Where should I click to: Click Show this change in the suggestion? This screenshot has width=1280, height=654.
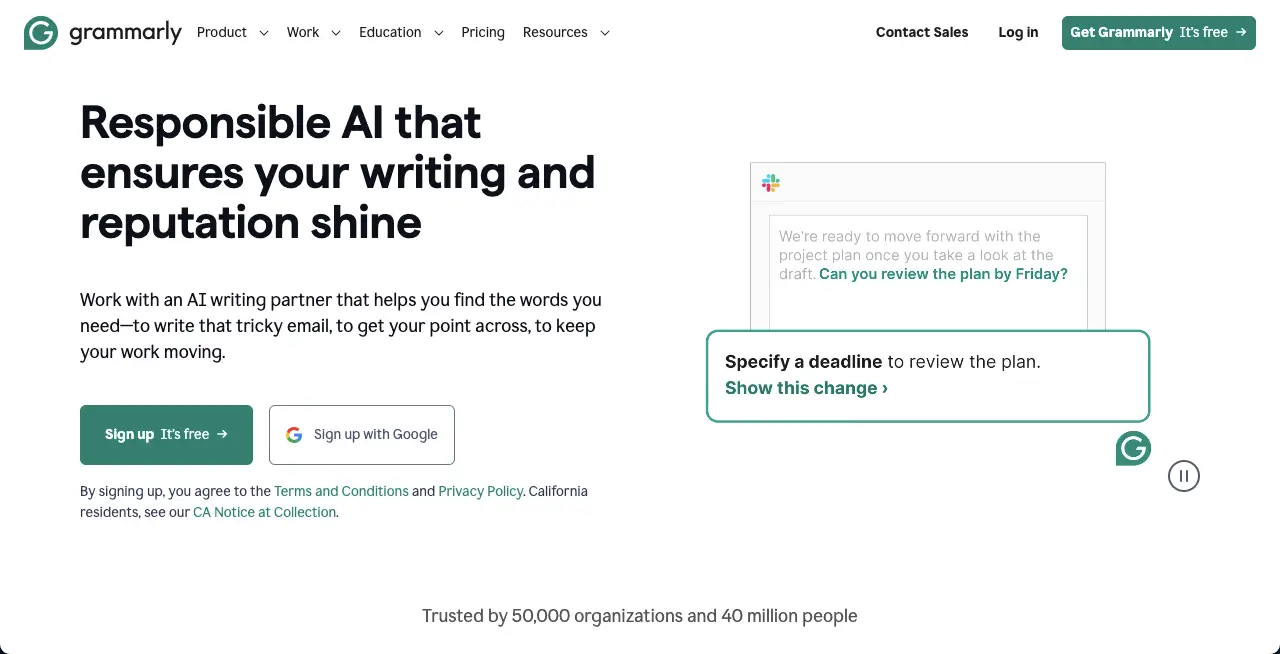click(x=806, y=388)
